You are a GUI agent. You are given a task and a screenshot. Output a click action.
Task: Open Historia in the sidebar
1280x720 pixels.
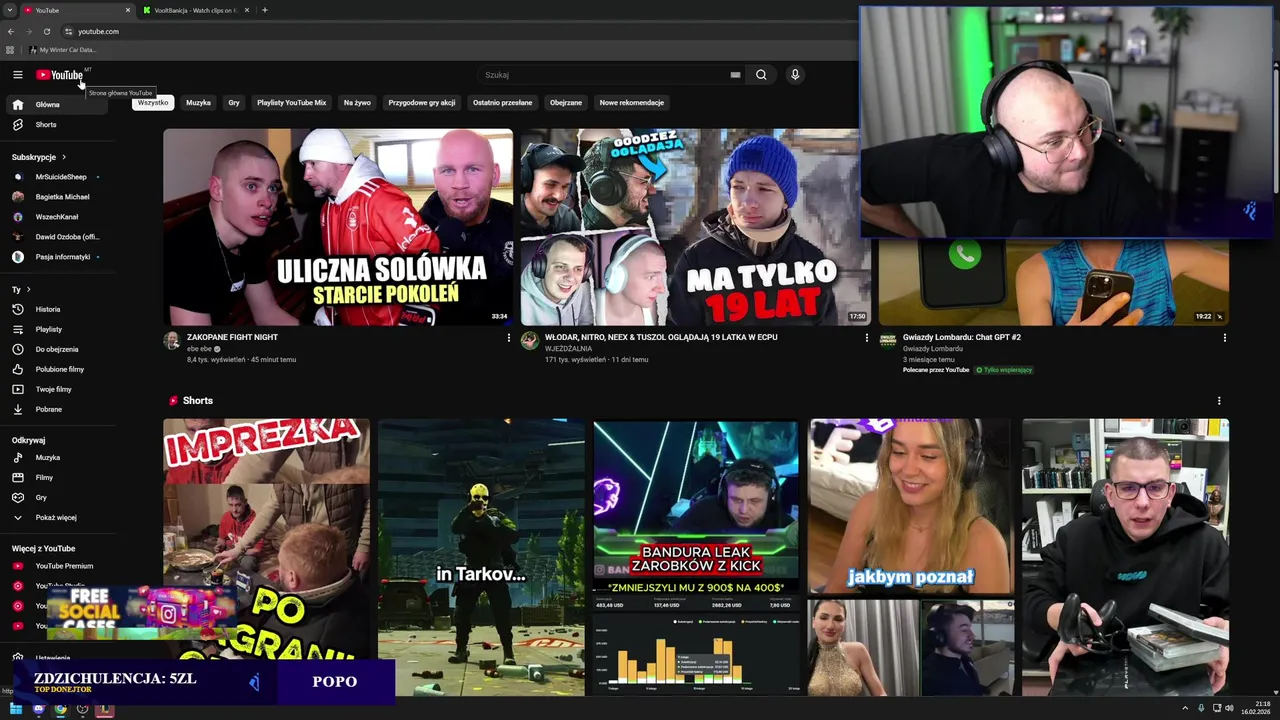58,309
